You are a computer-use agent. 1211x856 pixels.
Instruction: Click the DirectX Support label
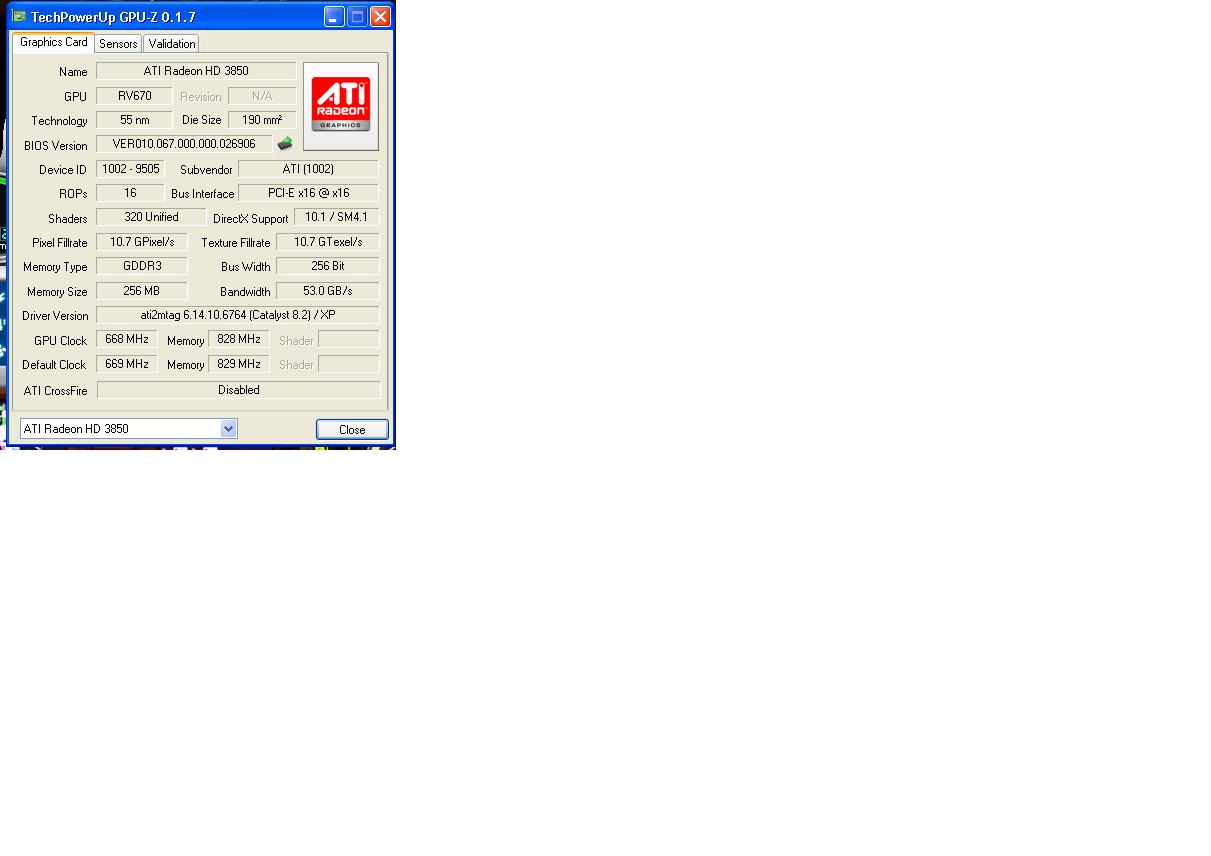click(251, 219)
